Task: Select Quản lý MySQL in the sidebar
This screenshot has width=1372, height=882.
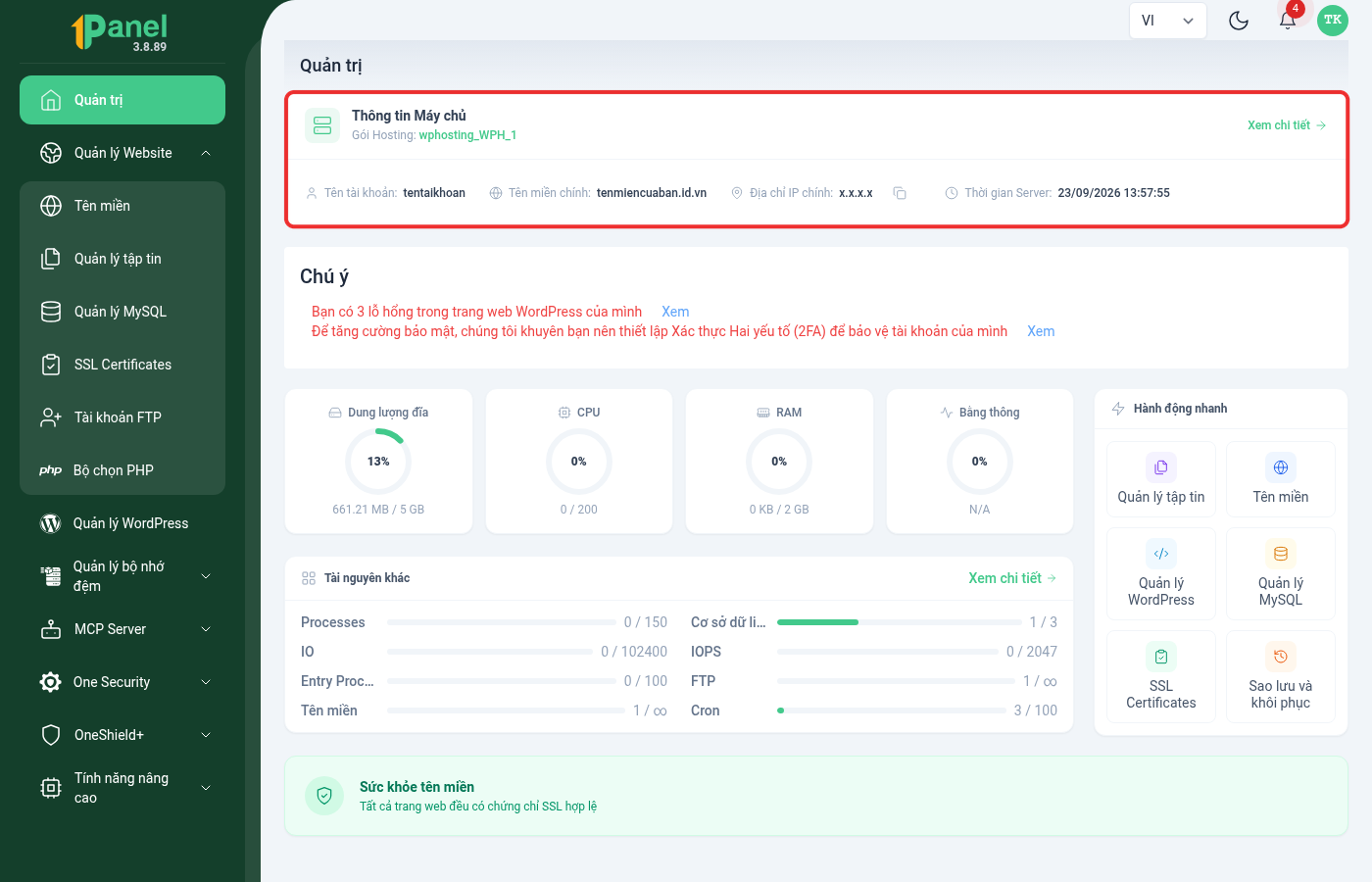Action: pos(122,312)
